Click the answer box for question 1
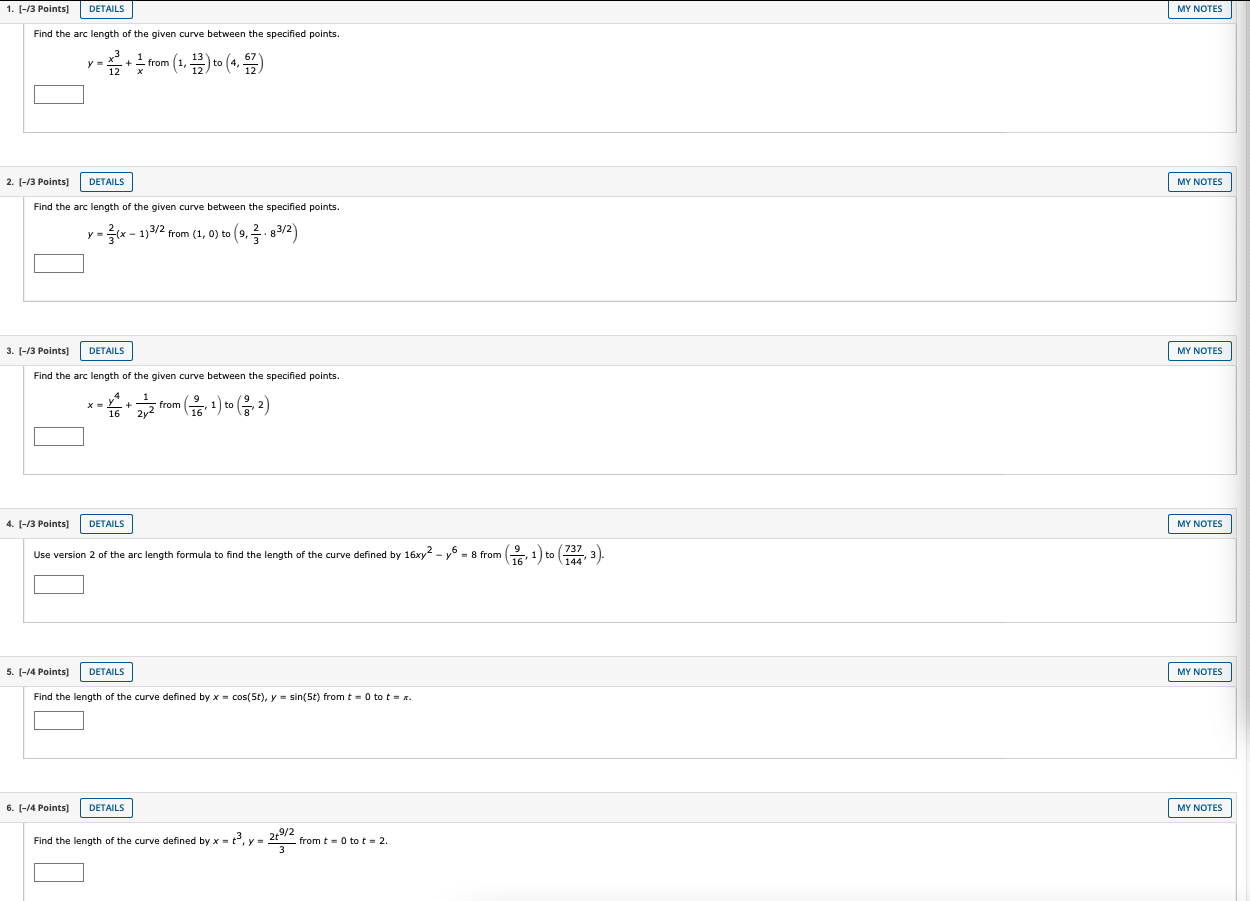Screen dimensions: 1250x901 (58, 94)
